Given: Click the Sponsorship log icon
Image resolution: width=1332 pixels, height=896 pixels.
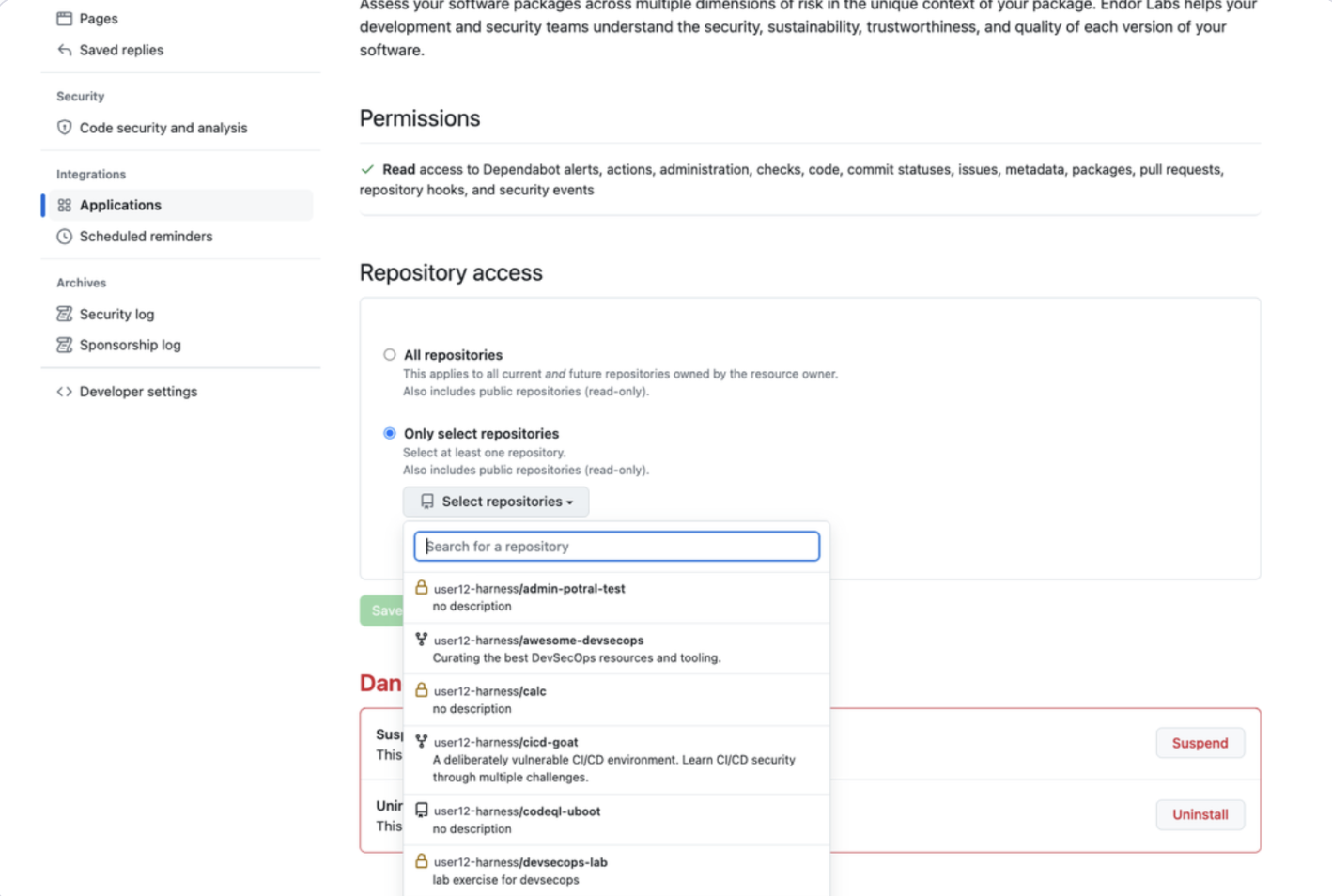Looking at the screenshot, I should tap(64, 345).
